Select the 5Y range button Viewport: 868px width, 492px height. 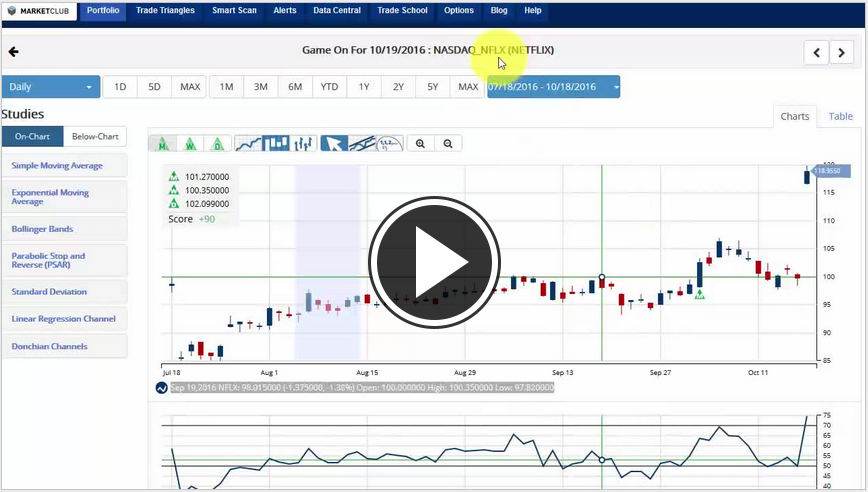[432, 87]
